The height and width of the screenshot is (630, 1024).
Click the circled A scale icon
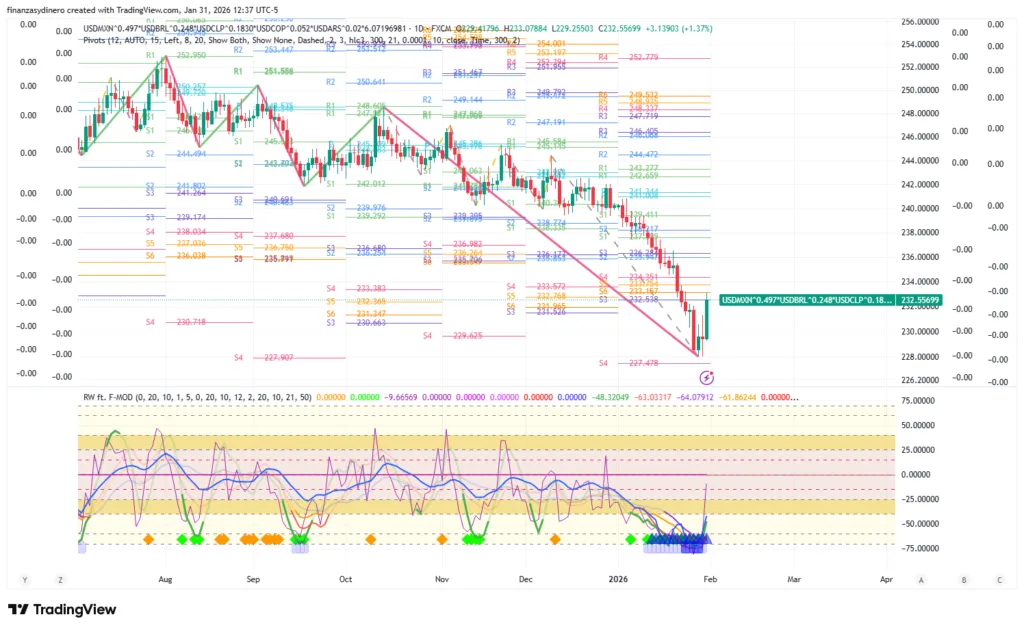tap(932, 579)
